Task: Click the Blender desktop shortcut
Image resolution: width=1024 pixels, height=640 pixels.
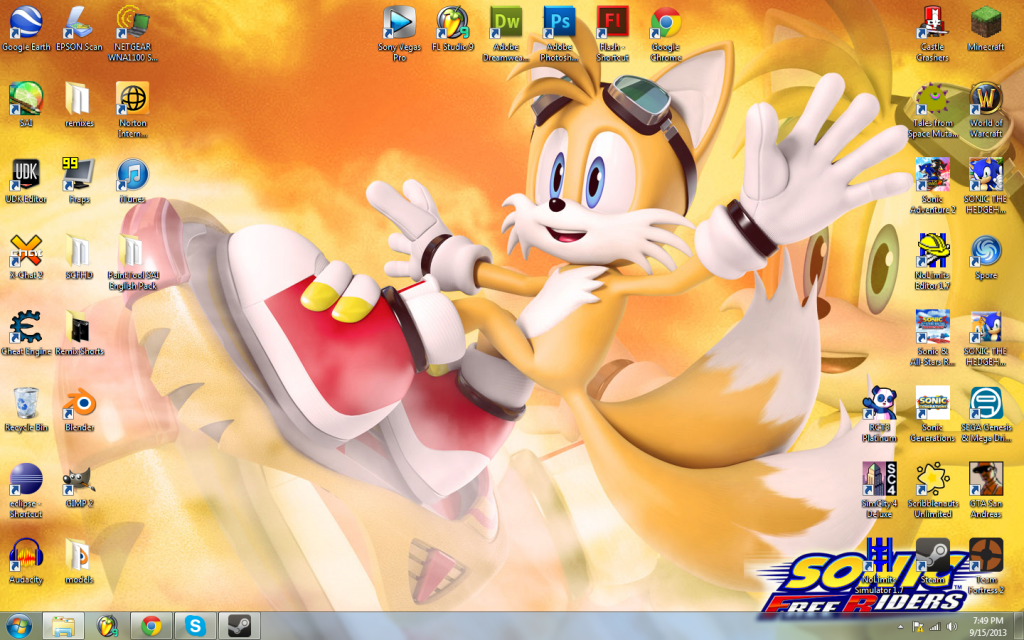Action: click(79, 409)
